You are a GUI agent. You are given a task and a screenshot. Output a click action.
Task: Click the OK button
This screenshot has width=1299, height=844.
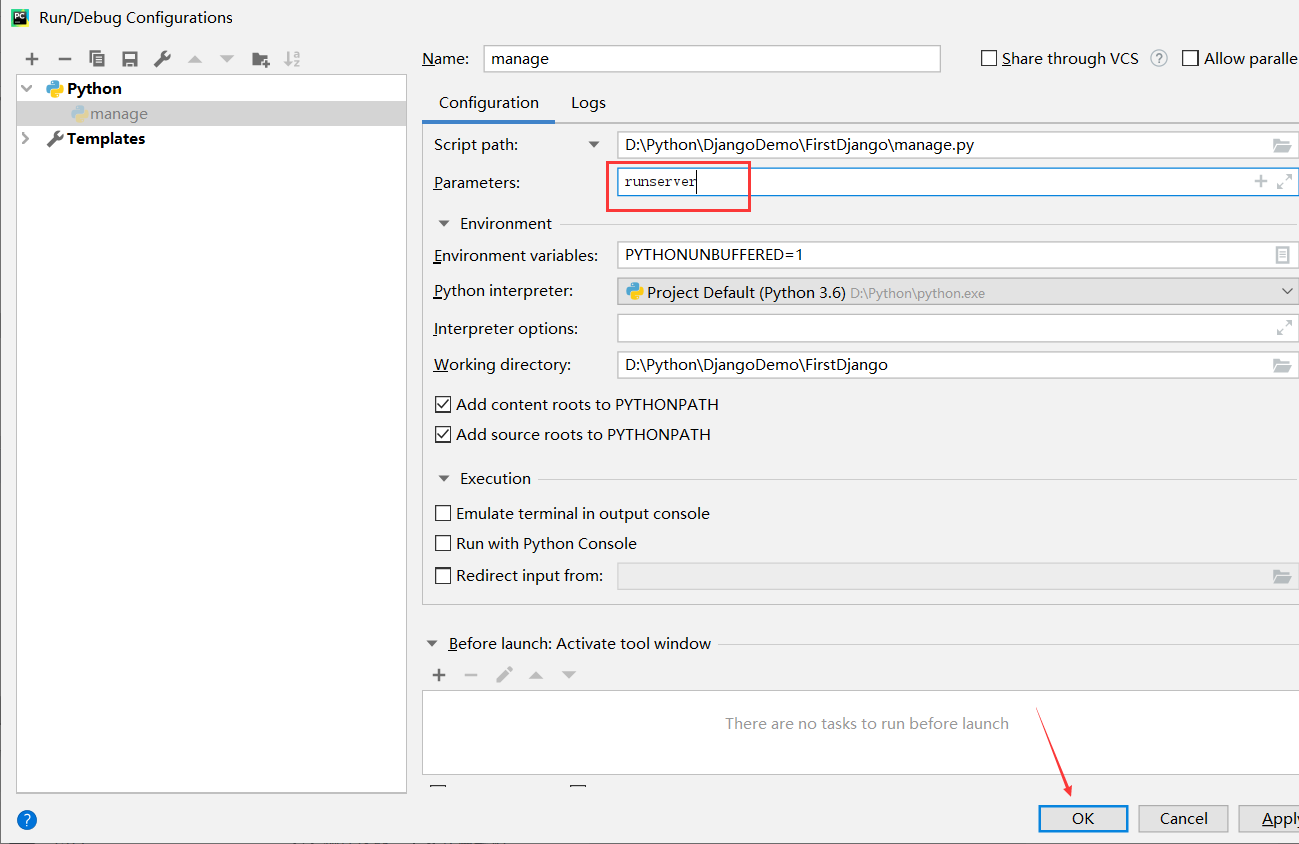click(x=1083, y=819)
